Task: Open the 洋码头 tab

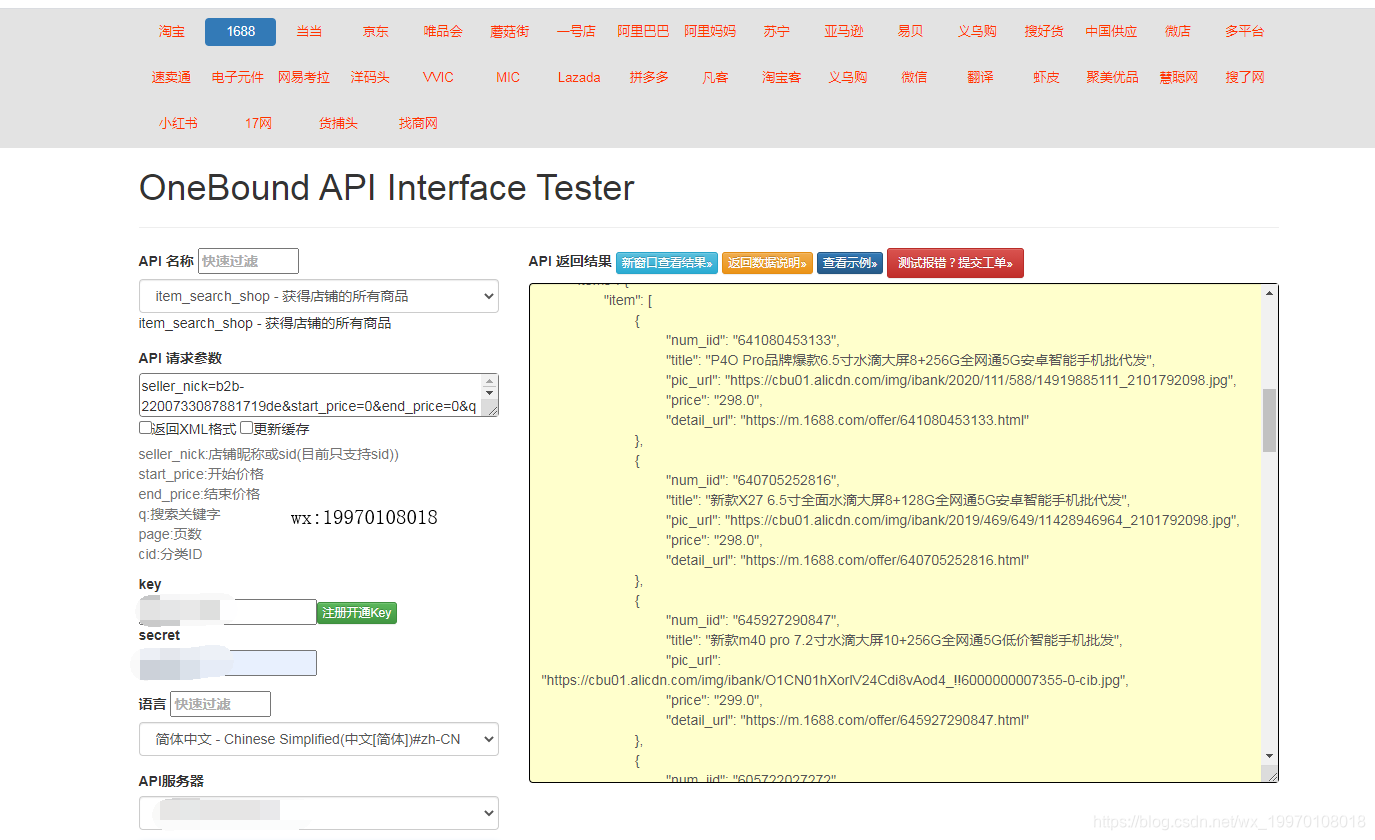Action: pyautogui.click(x=370, y=78)
